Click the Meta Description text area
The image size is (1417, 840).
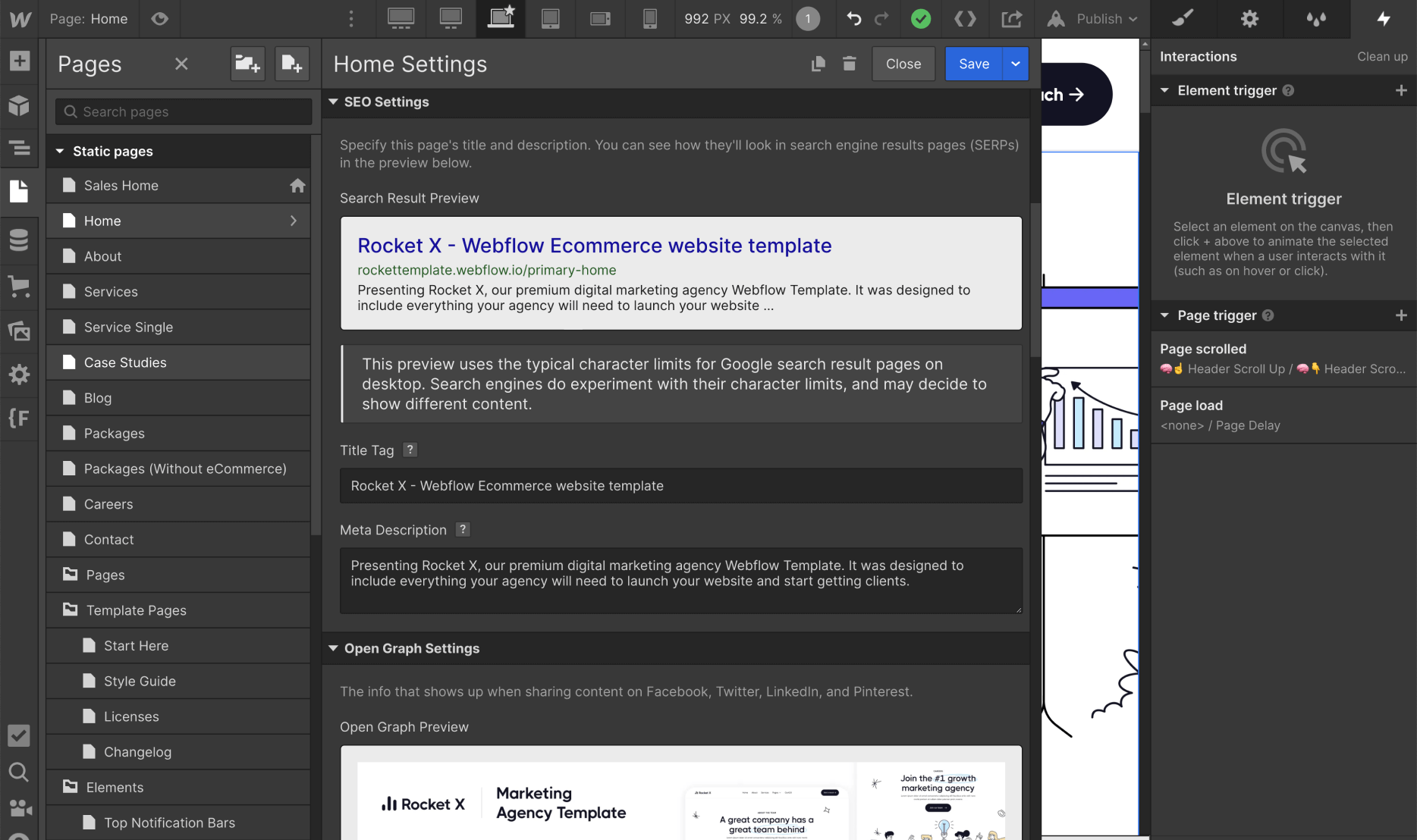(x=681, y=581)
